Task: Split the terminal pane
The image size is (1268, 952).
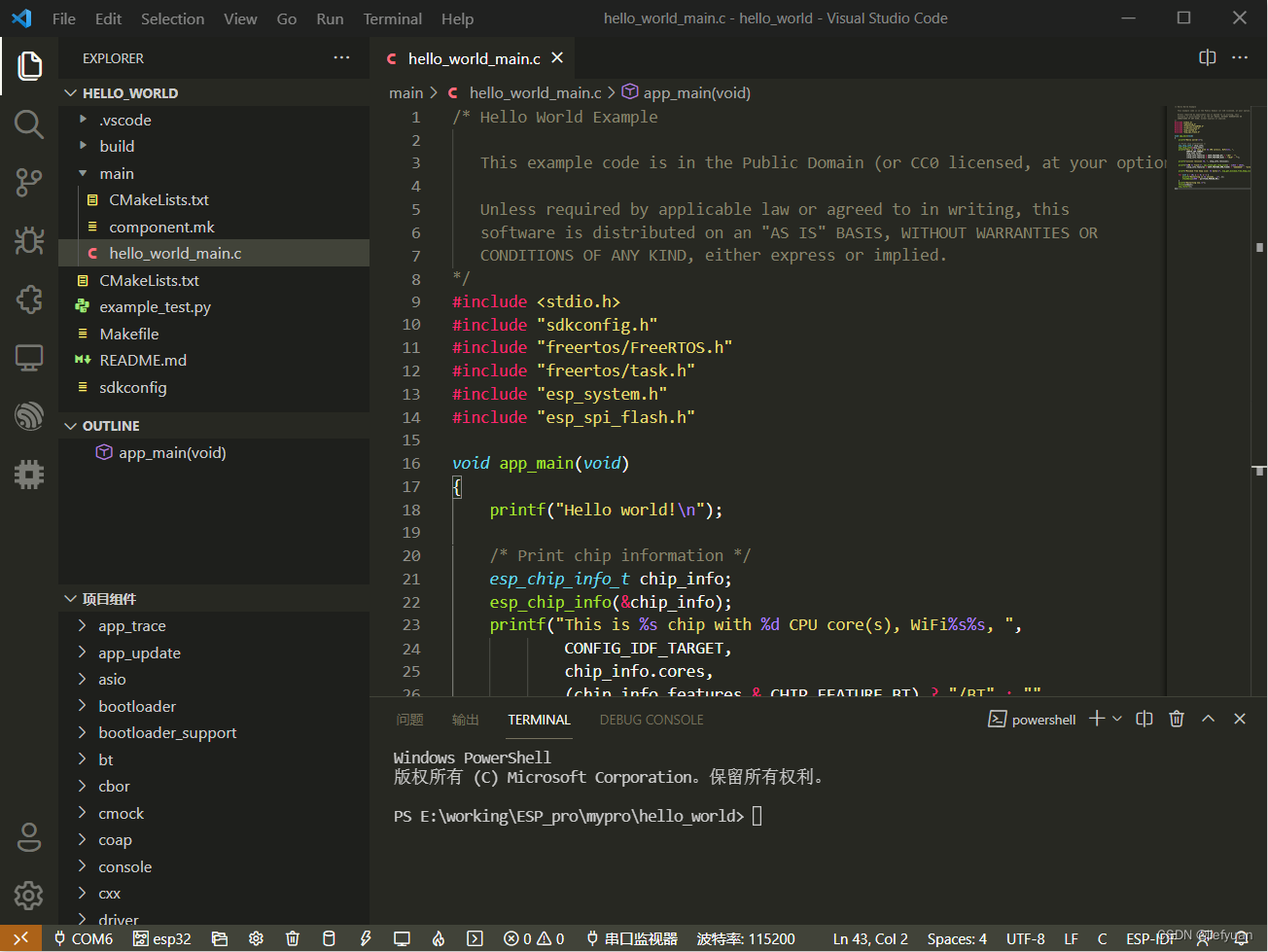Action: coord(1145,719)
